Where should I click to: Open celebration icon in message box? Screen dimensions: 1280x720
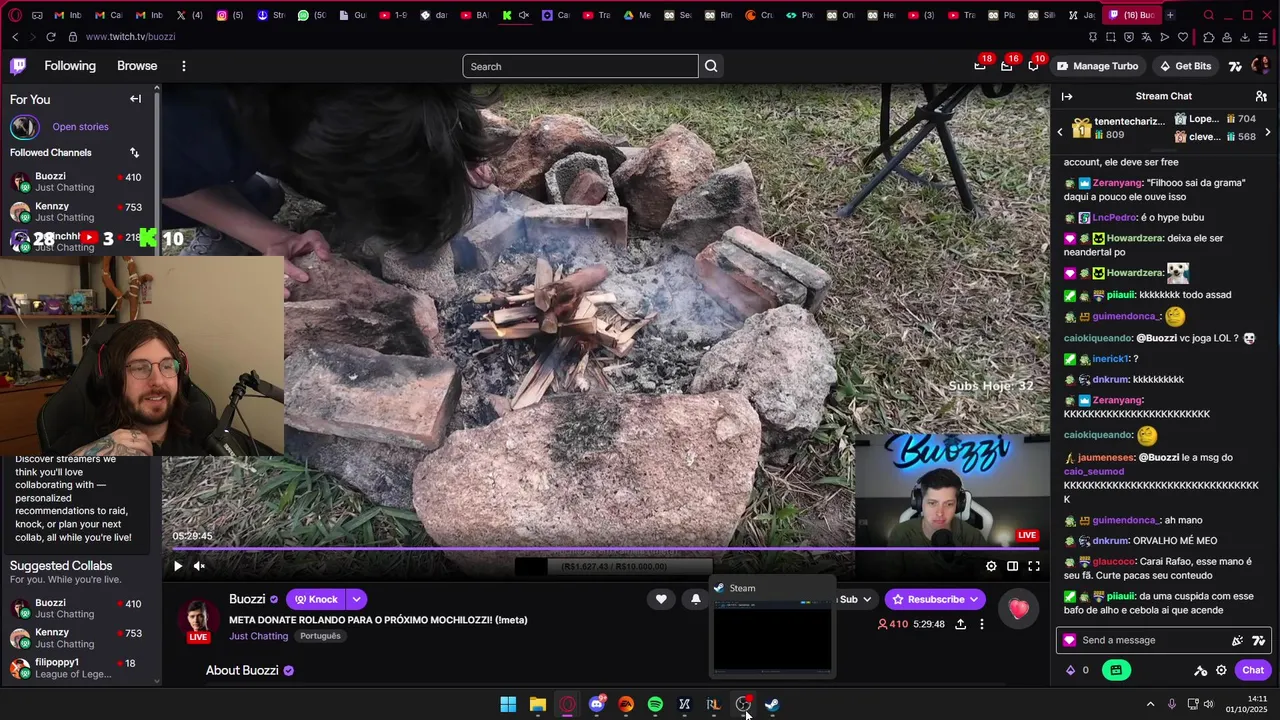click(1237, 640)
